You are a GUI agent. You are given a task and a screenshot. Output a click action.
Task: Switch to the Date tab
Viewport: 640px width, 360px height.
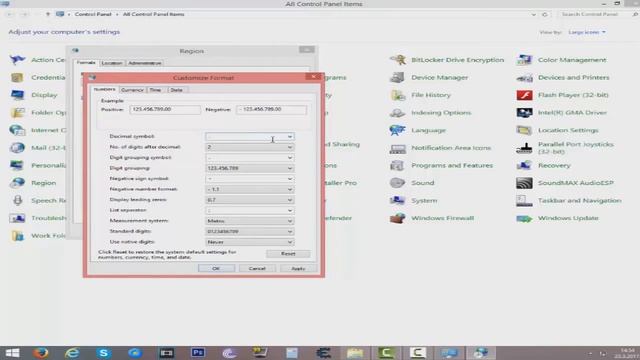pos(176,90)
